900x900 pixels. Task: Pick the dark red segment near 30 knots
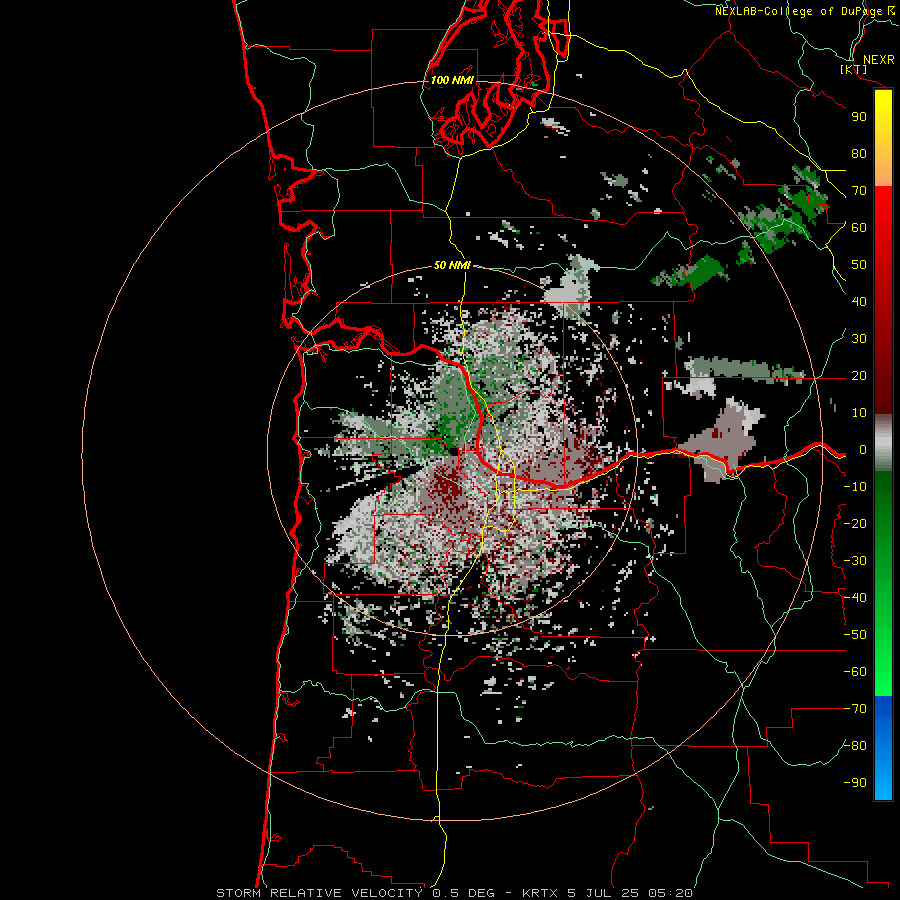(x=883, y=339)
